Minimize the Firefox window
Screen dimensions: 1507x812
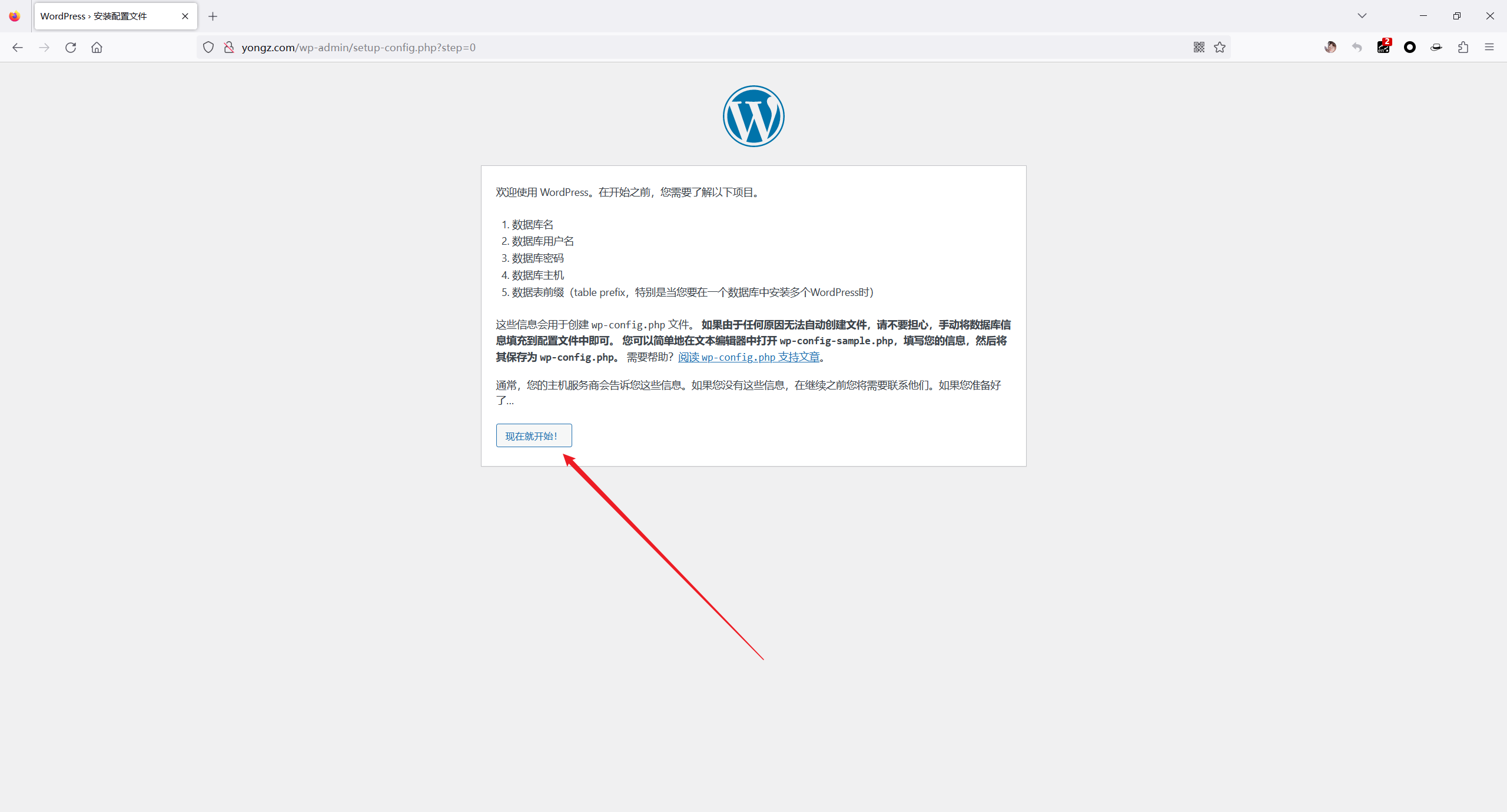pyautogui.click(x=1423, y=16)
